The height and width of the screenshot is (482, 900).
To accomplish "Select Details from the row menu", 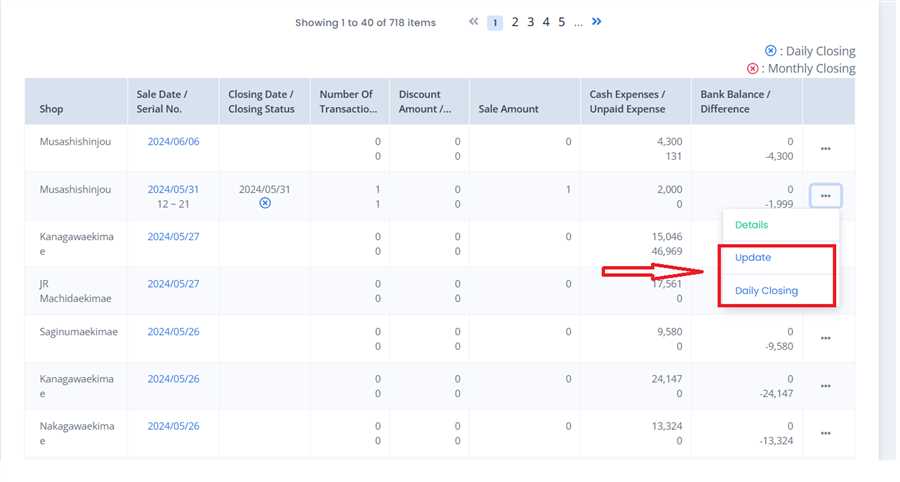I will coord(751,225).
